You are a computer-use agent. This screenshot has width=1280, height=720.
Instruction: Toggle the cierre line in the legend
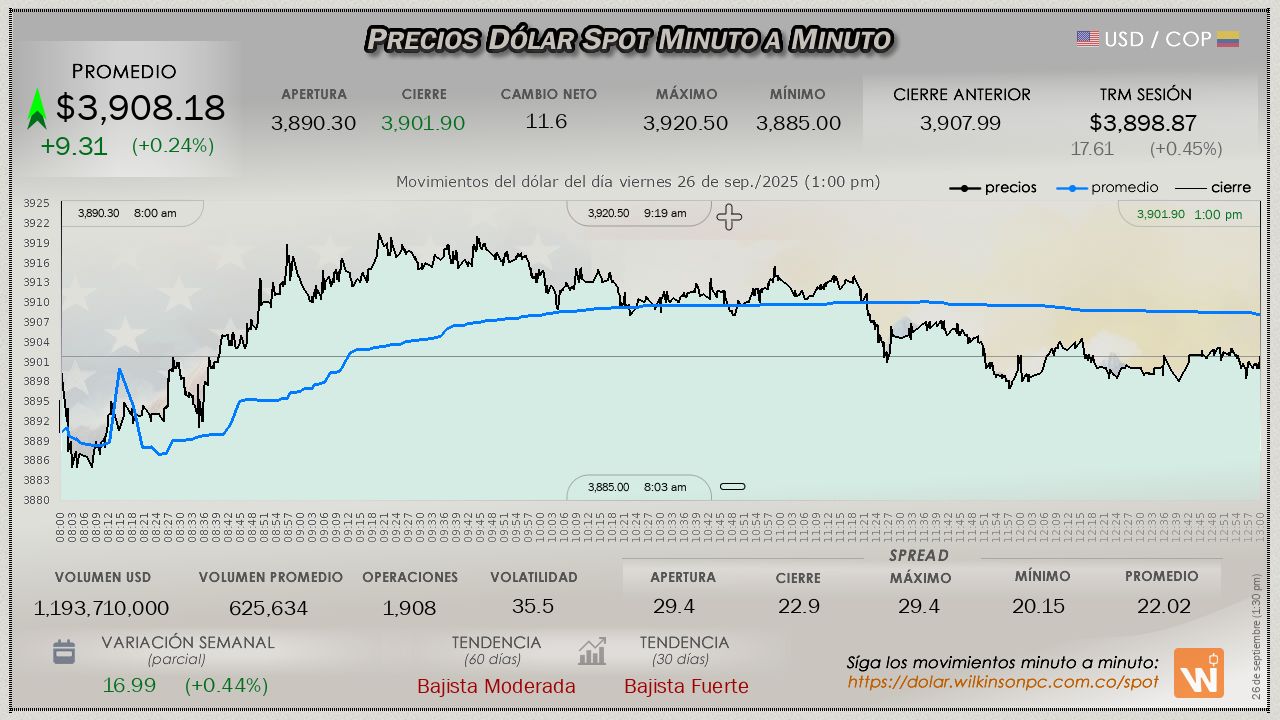(x=1212, y=188)
